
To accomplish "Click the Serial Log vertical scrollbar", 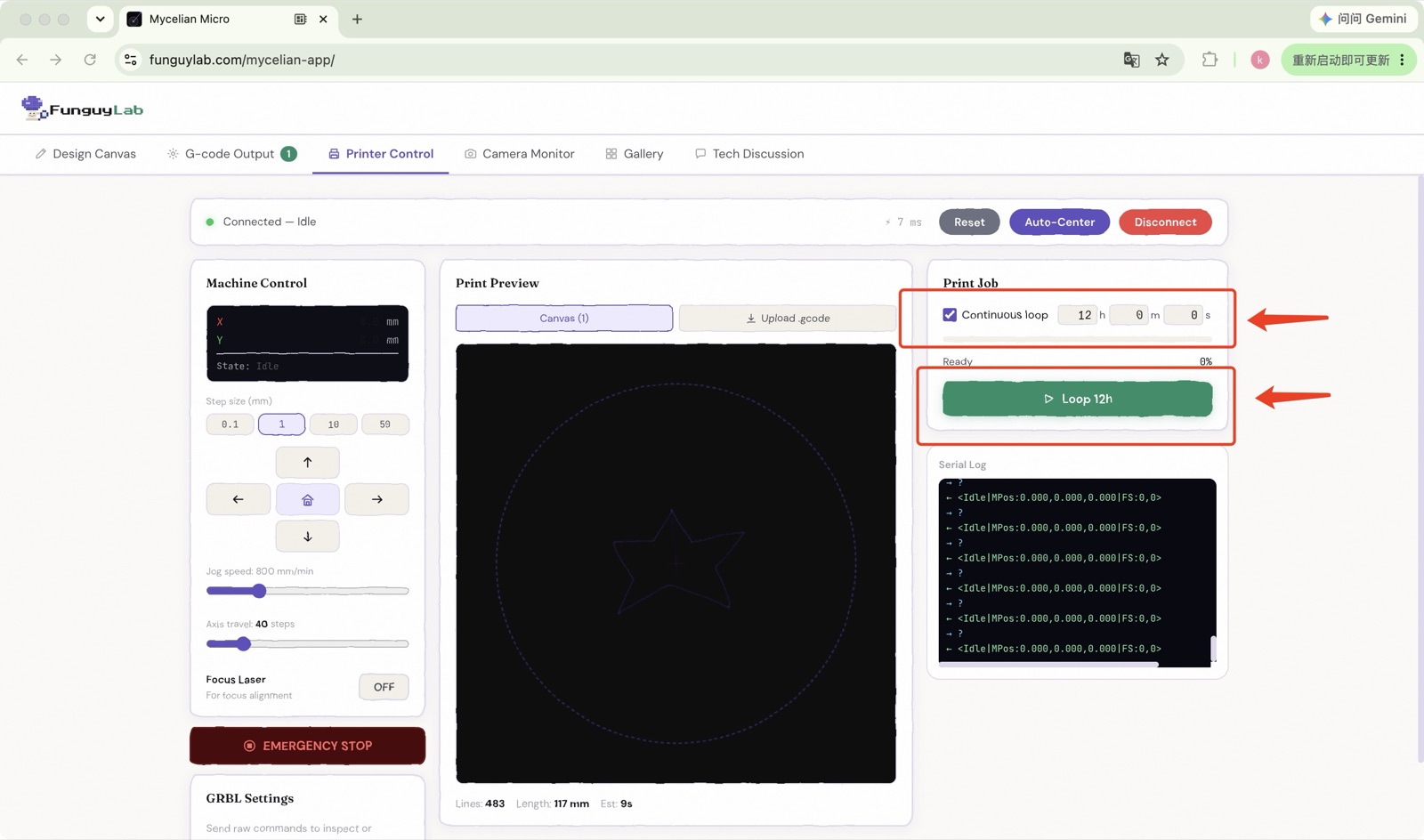I will (1213, 648).
